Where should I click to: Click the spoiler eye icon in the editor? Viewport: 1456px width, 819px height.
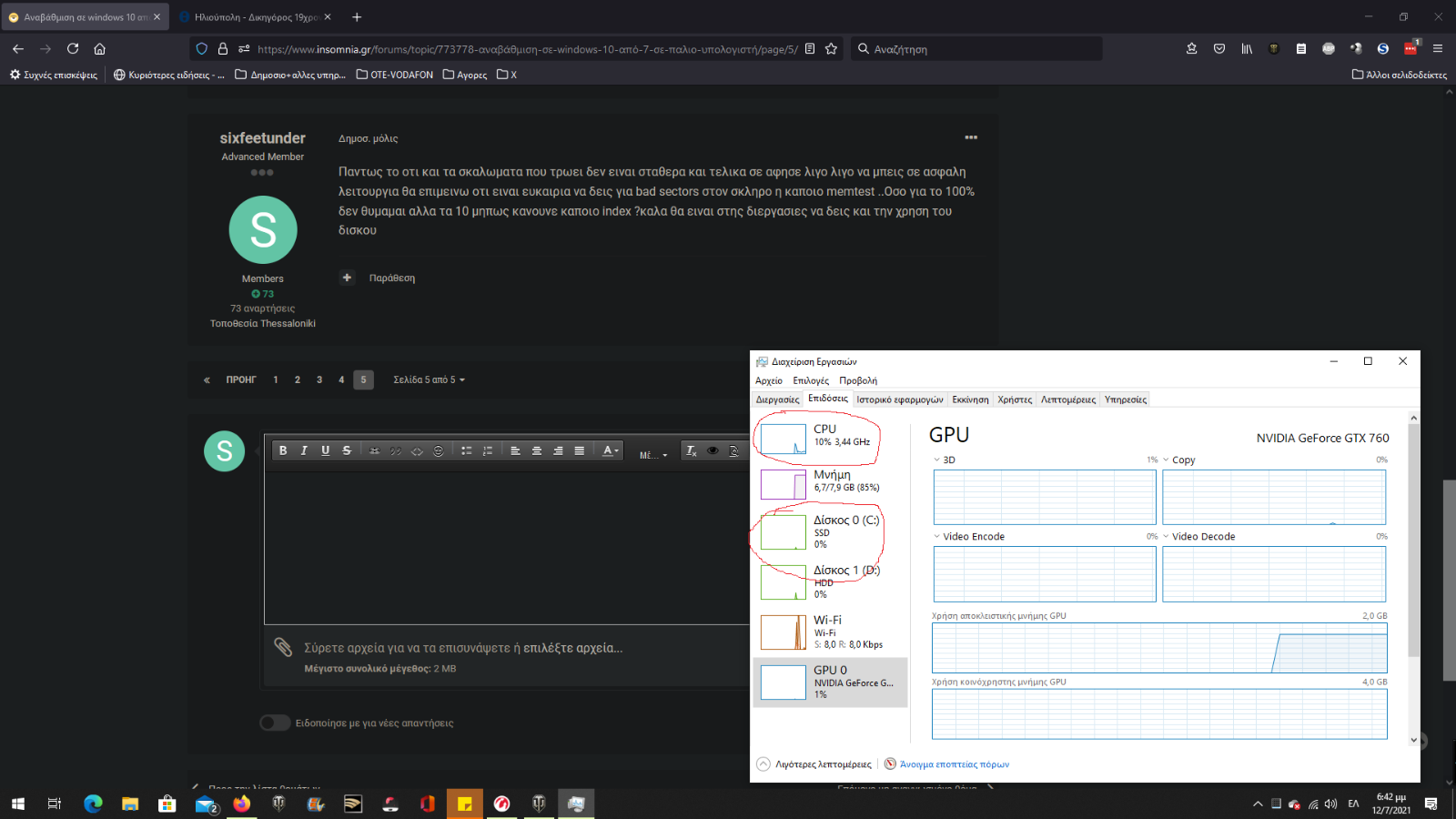pyautogui.click(x=713, y=450)
